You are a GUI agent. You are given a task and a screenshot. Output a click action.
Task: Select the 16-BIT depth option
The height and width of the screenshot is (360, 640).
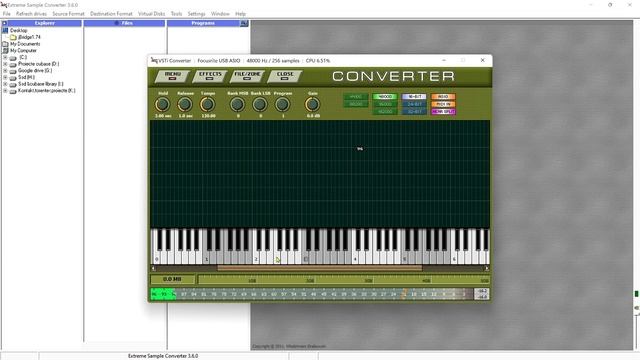(414, 97)
